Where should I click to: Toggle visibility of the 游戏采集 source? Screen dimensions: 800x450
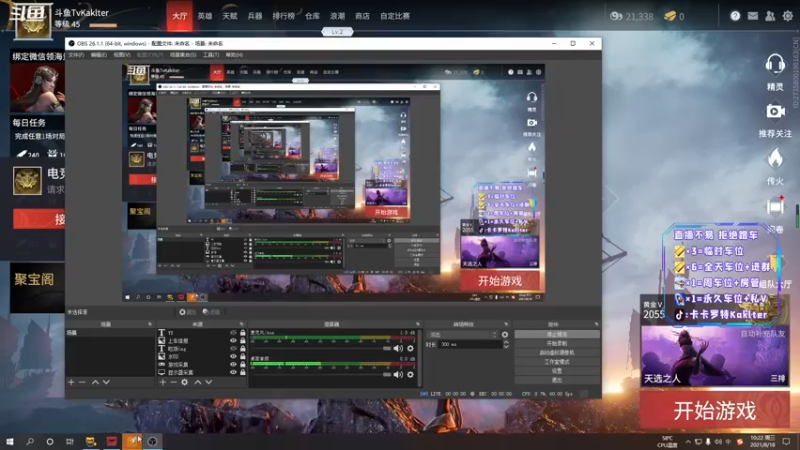[233, 364]
